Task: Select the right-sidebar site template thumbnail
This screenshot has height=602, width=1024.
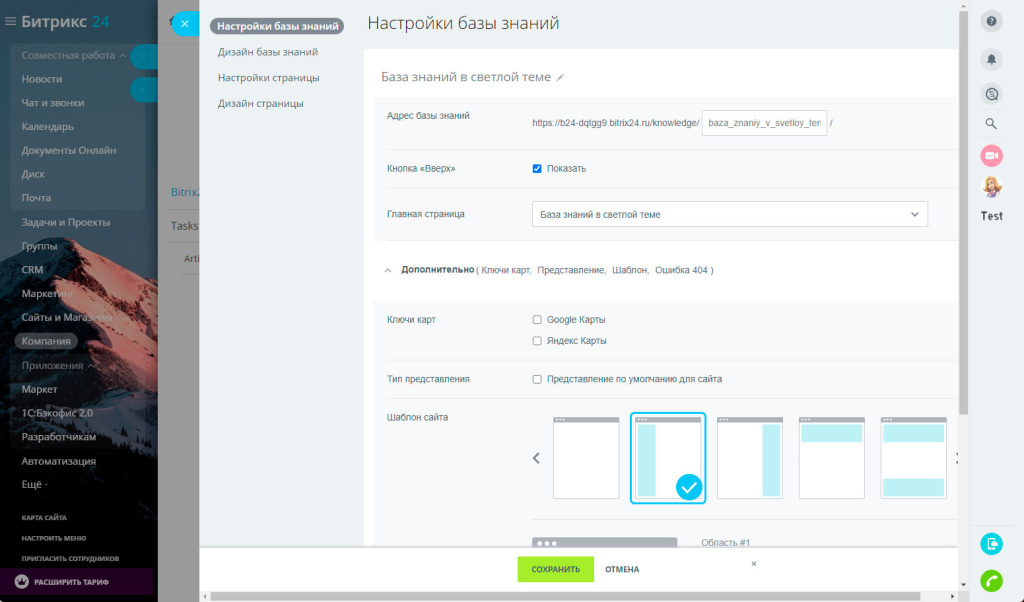Action: [750, 458]
